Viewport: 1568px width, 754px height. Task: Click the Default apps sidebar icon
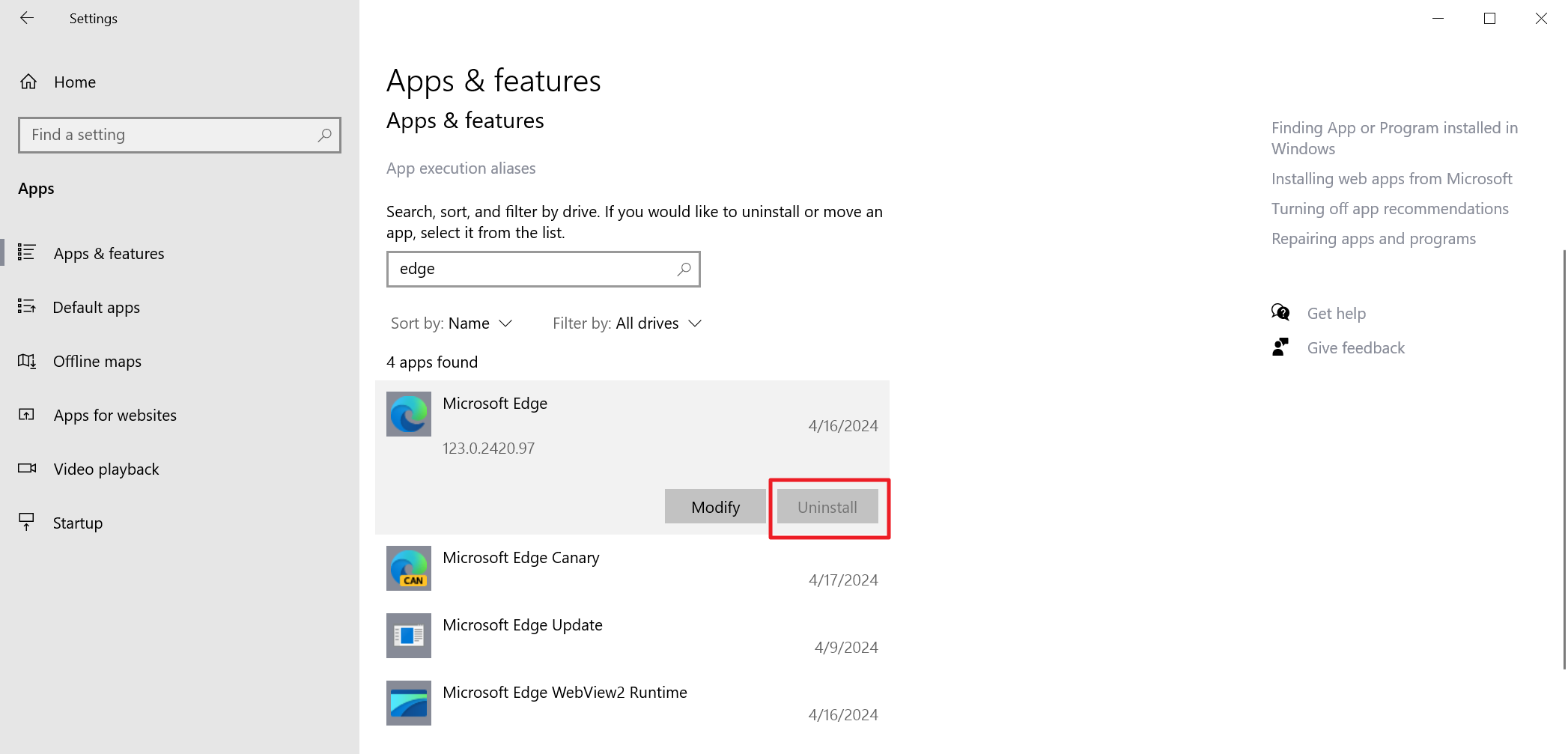[x=27, y=306]
